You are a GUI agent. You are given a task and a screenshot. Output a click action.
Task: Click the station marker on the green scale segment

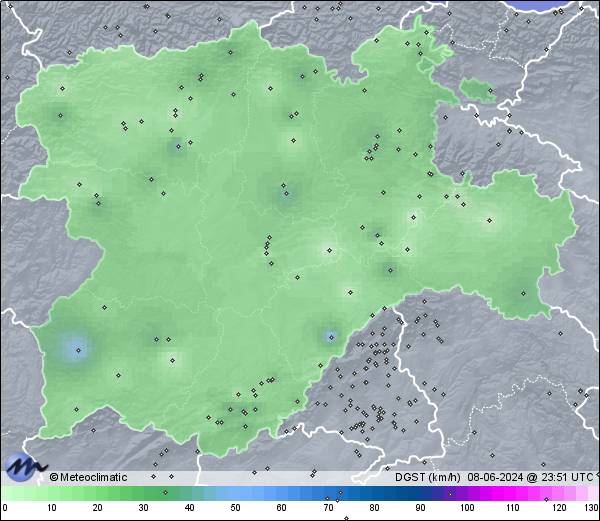coord(165,492)
